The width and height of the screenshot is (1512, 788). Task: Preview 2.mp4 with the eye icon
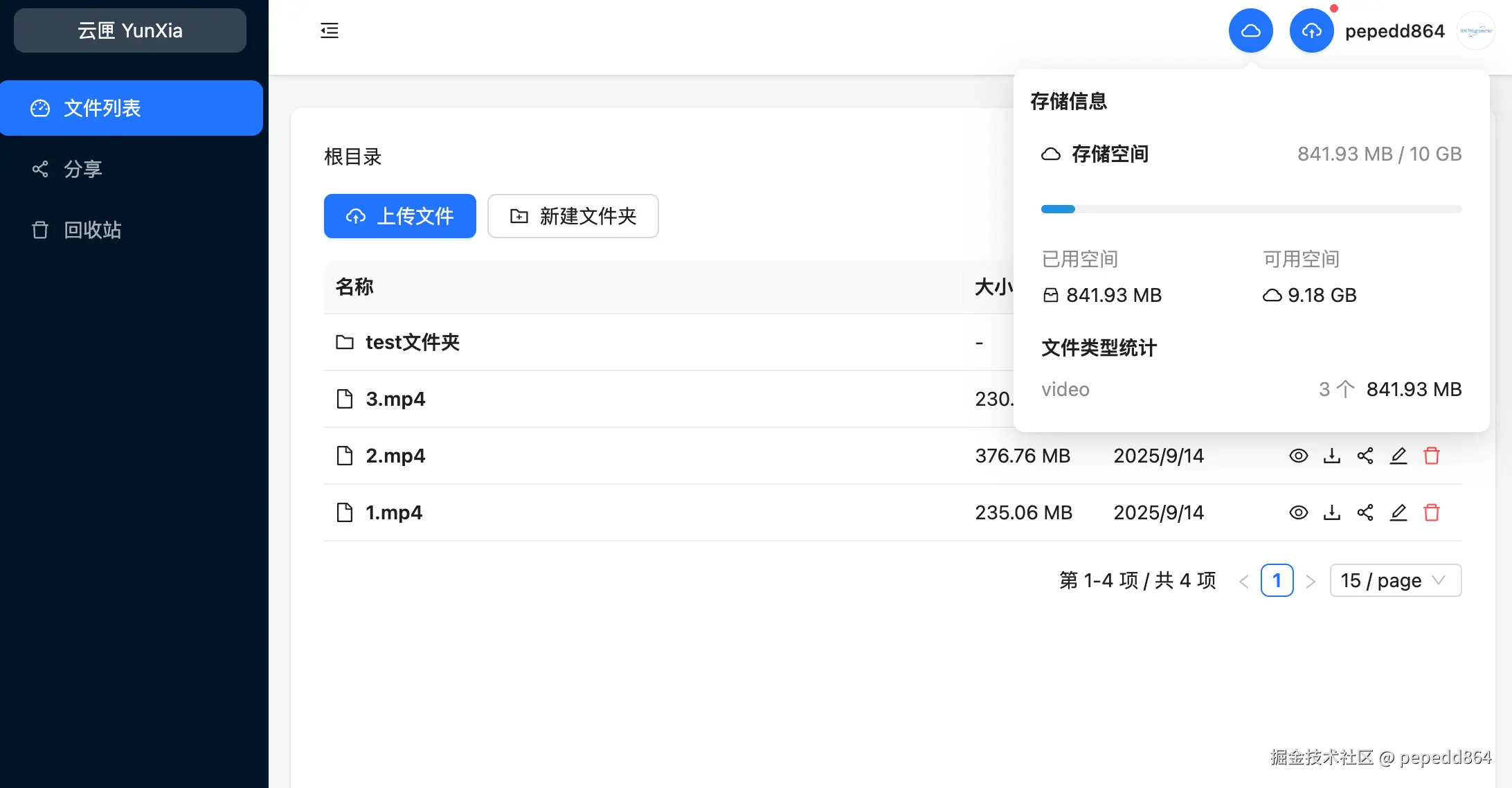click(x=1298, y=456)
